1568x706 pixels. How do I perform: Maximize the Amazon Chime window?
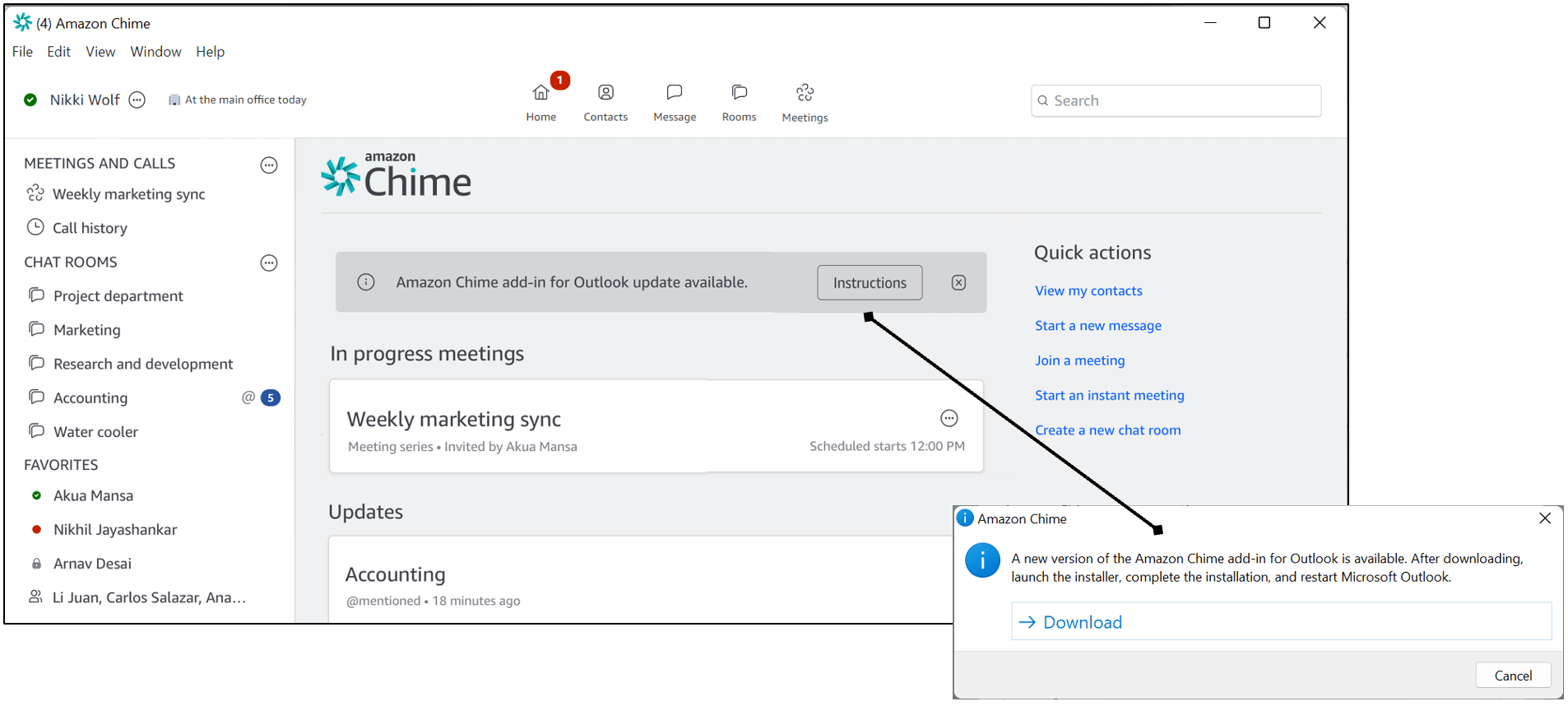1264,23
